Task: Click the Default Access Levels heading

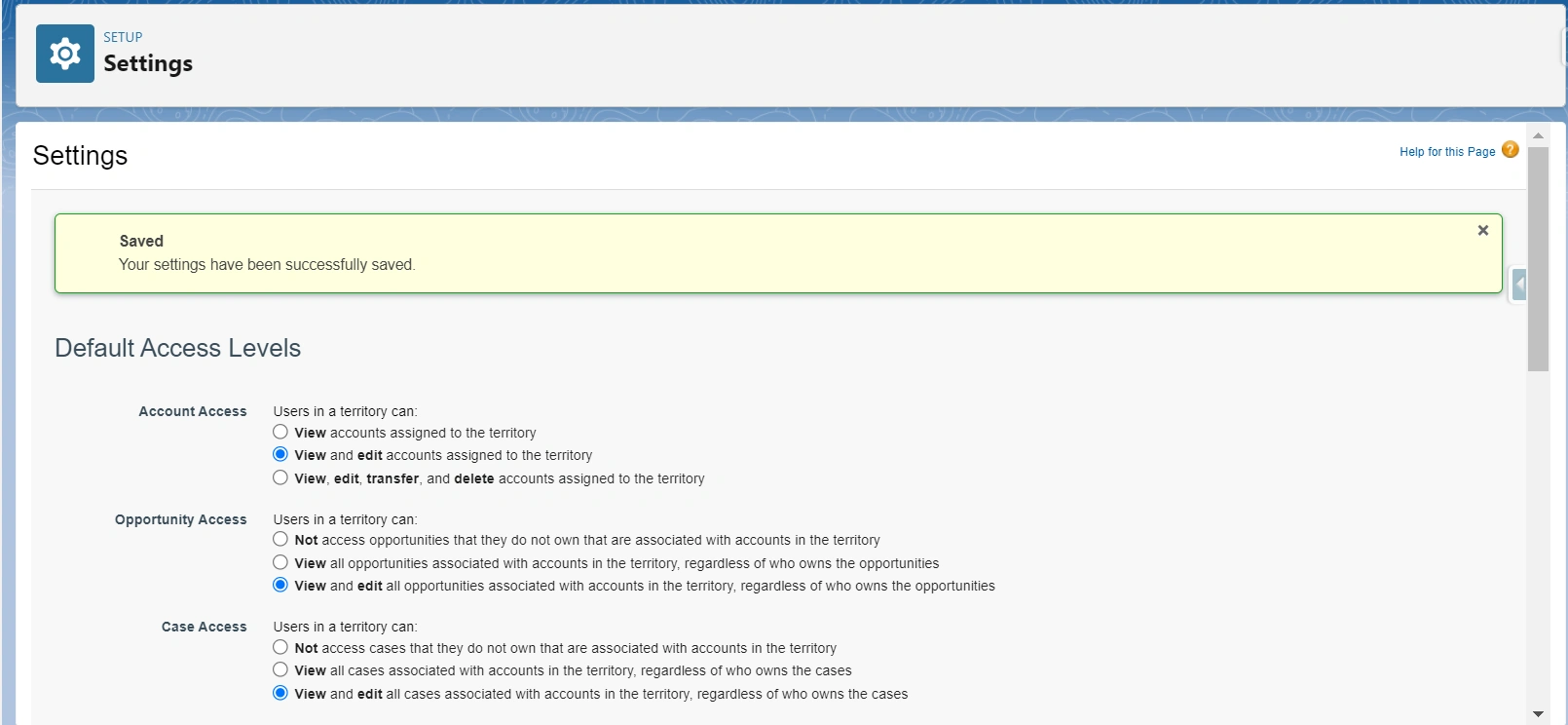Action: point(177,348)
